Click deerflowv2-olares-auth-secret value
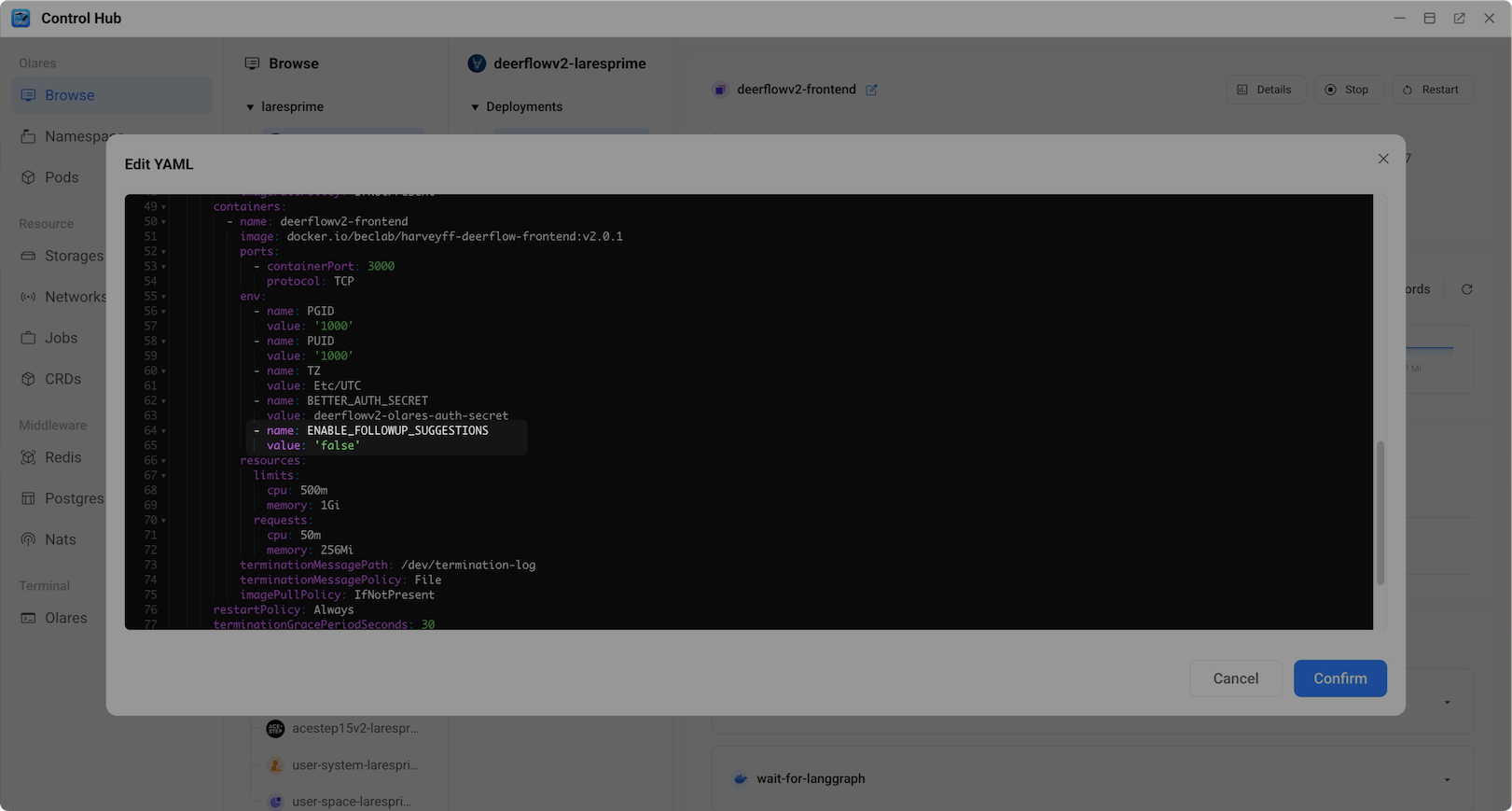This screenshot has width=1512, height=811. click(410, 415)
